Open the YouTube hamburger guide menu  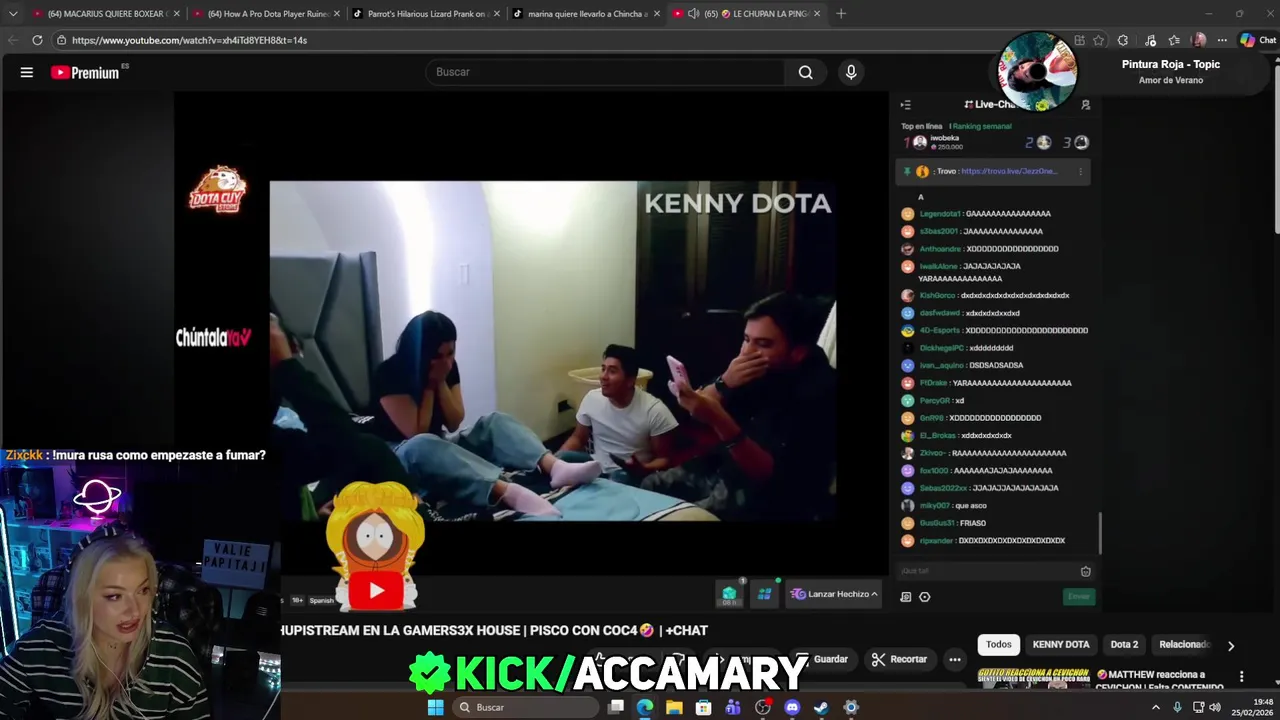[x=27, y=72]
